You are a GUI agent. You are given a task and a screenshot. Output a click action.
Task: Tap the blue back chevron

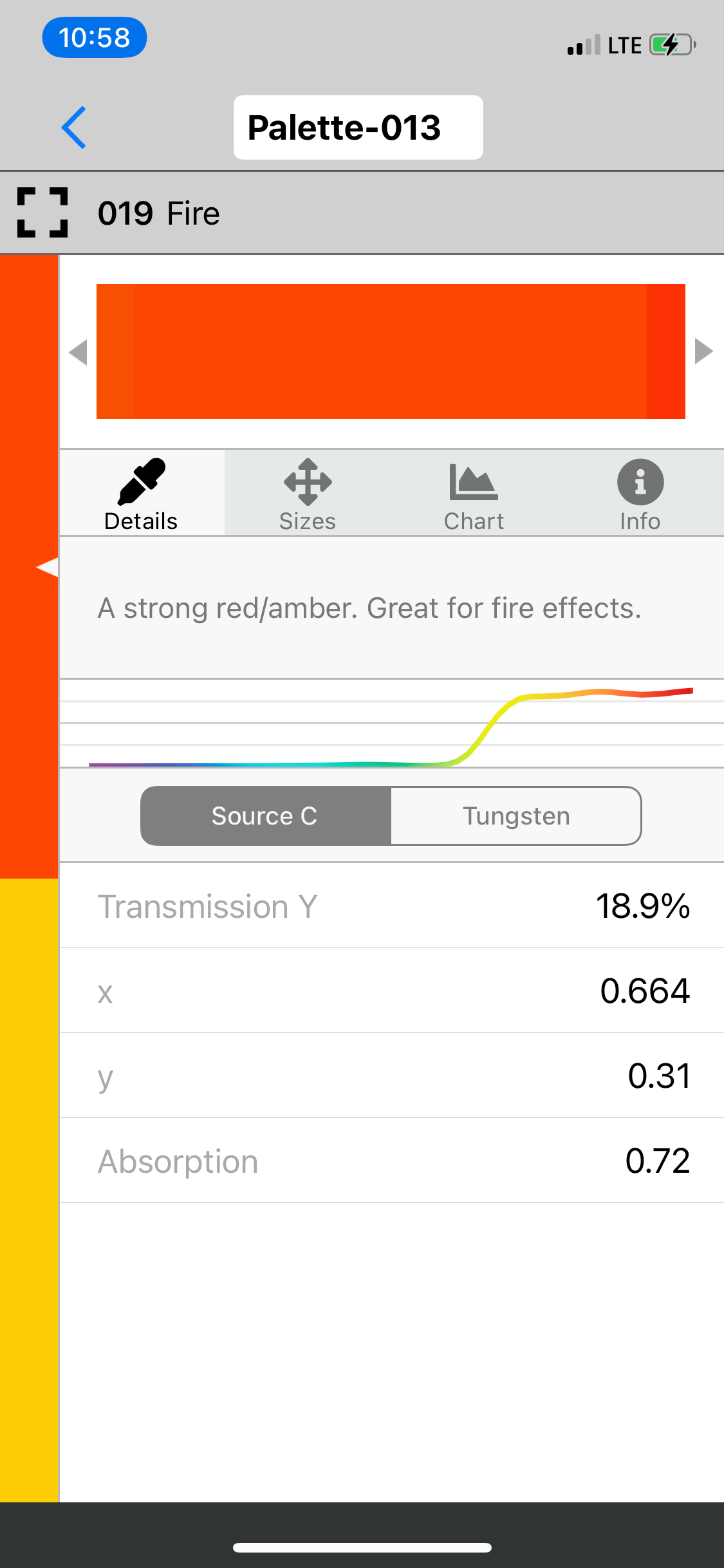click(74, 127)
